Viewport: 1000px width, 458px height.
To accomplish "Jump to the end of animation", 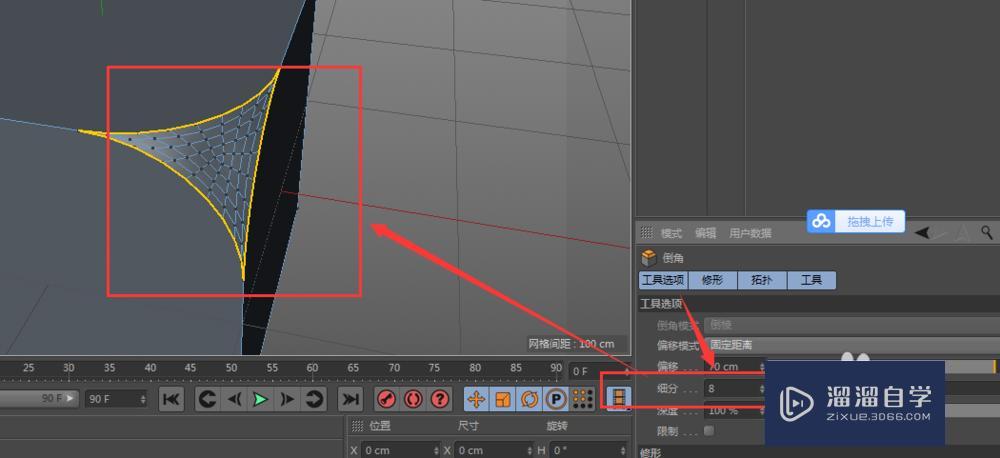I will [350, 399].
